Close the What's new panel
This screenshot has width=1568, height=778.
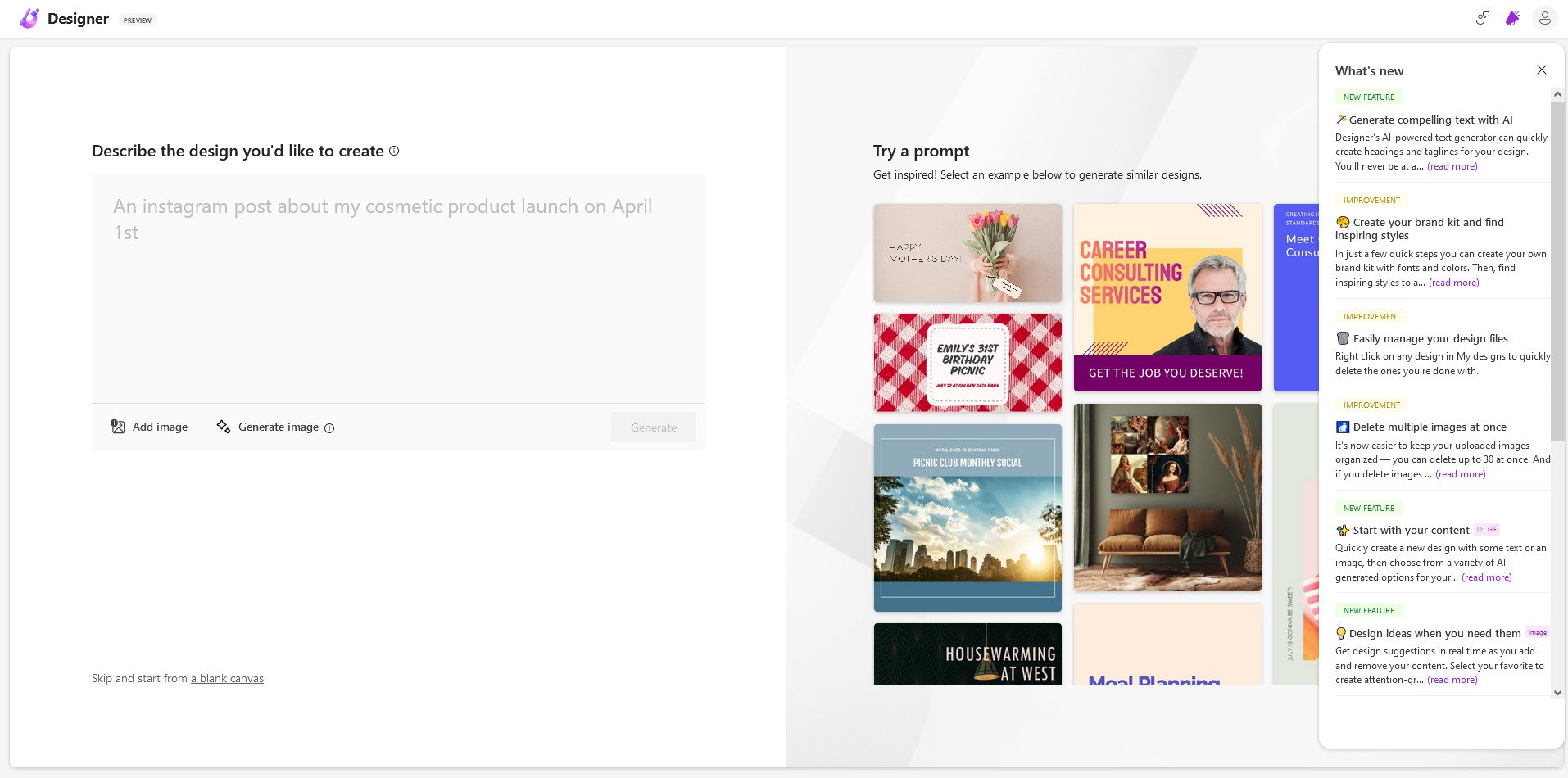click(1542, 70)
